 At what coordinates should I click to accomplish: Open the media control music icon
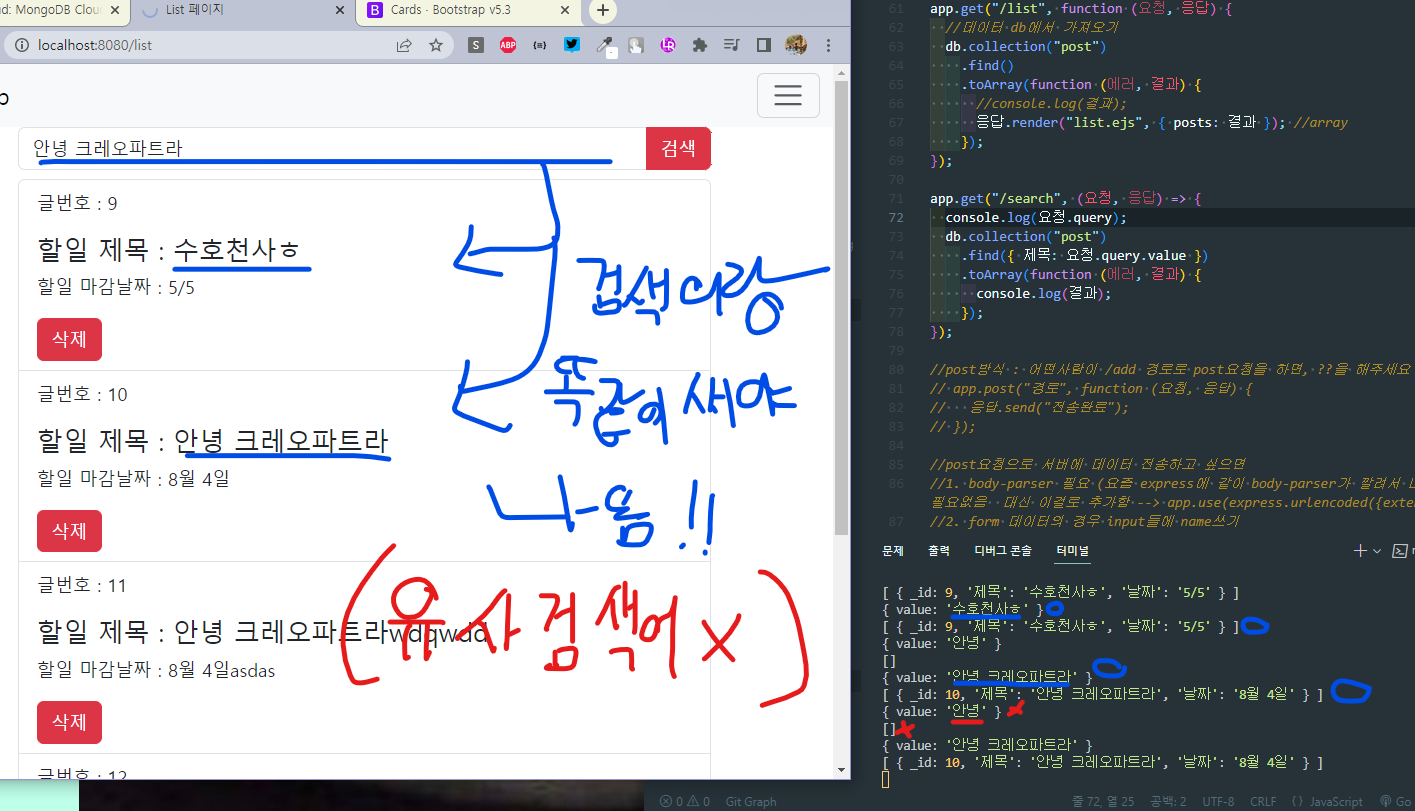(731, 45)
